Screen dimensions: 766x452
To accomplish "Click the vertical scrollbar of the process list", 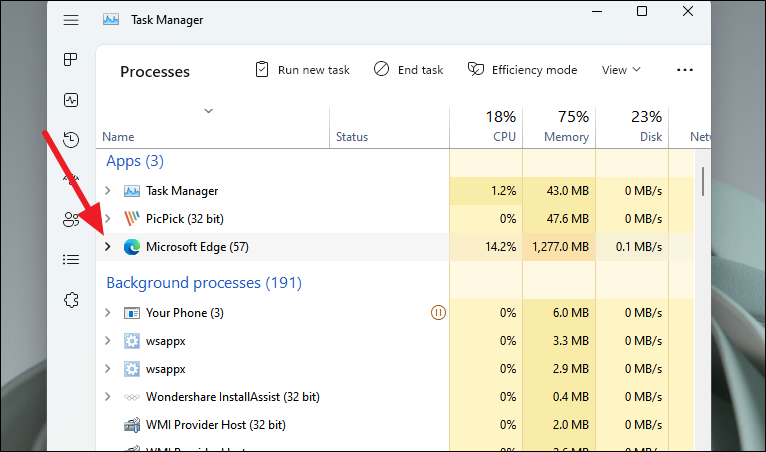I will click(703, 180).
